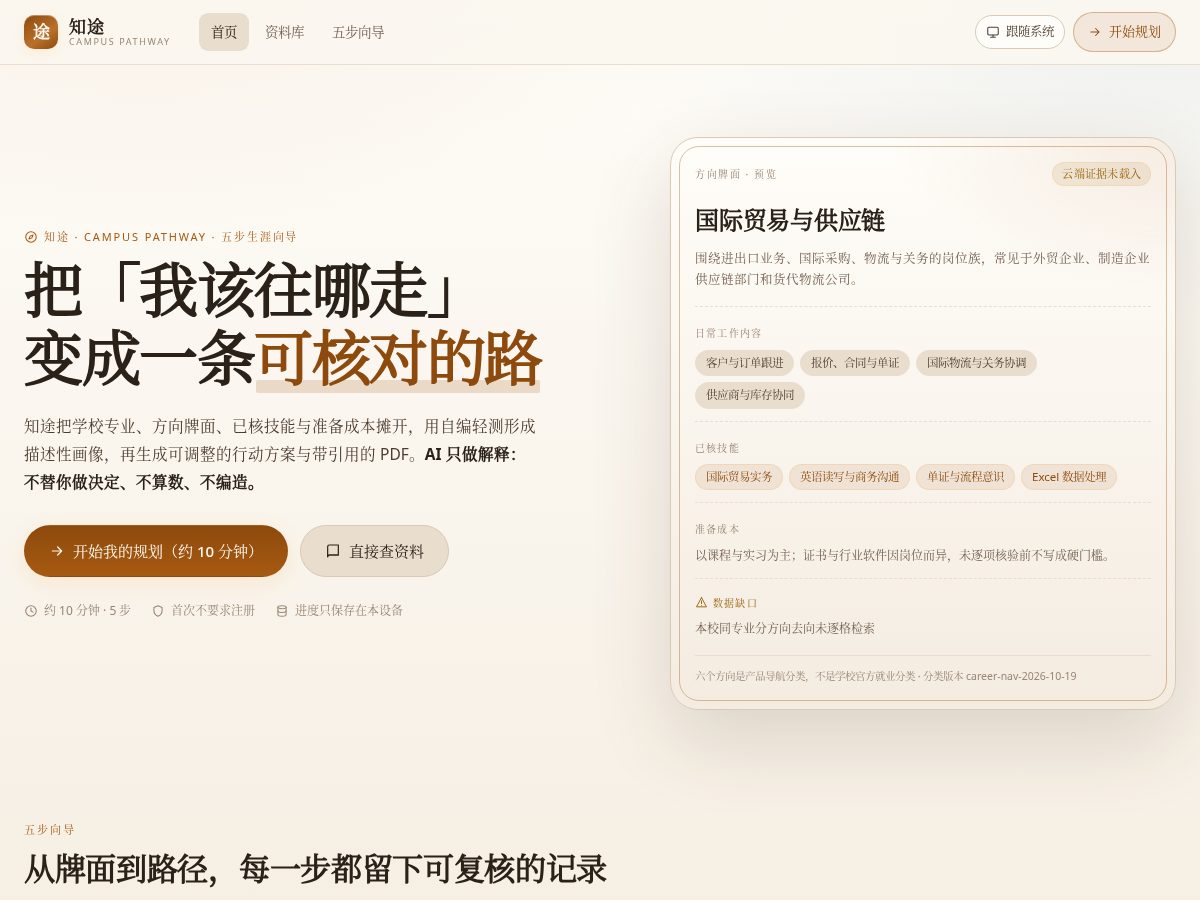Select the 单证与流程意识 skill chip
This screenshot has height=900, width=1200.
pos(965,477)
